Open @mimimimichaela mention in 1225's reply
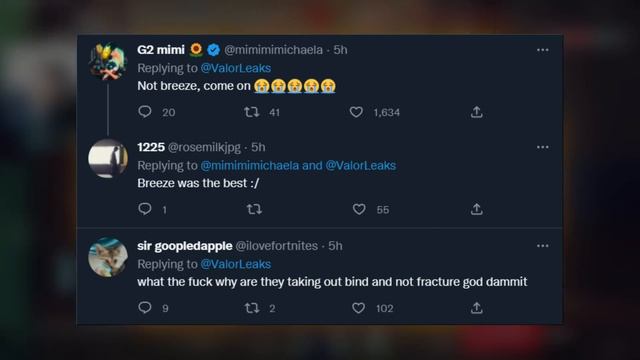640x360 pixels. pyautogui.click(x=249, y=165)
